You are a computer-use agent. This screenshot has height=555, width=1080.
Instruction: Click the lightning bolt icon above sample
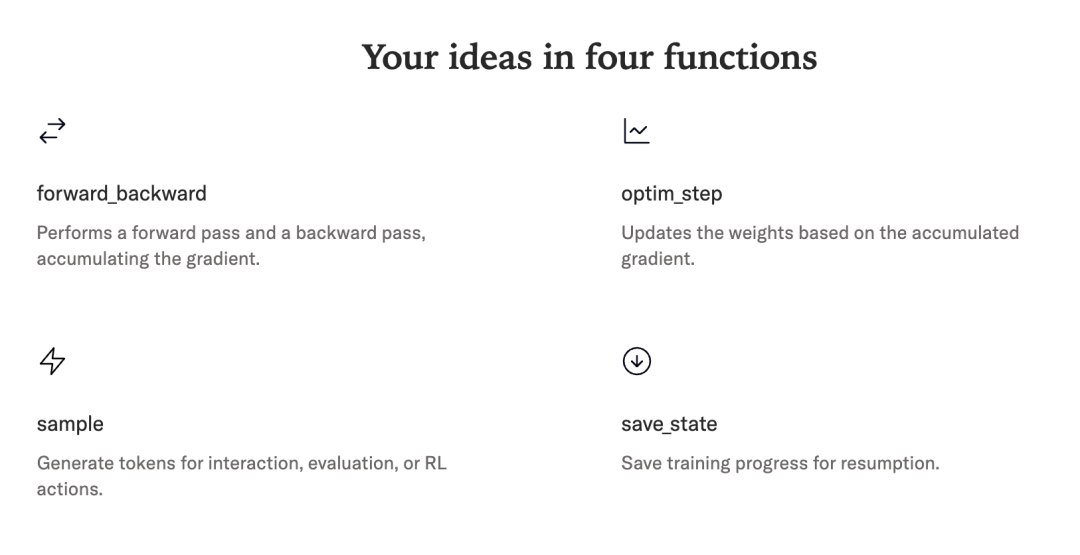pos(52,361)
